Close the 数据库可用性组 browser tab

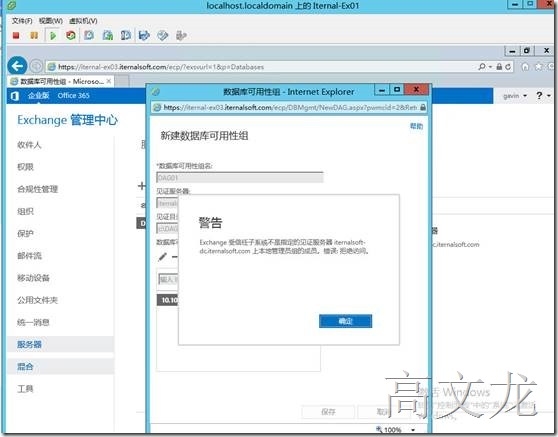click(x=109, y=81)
